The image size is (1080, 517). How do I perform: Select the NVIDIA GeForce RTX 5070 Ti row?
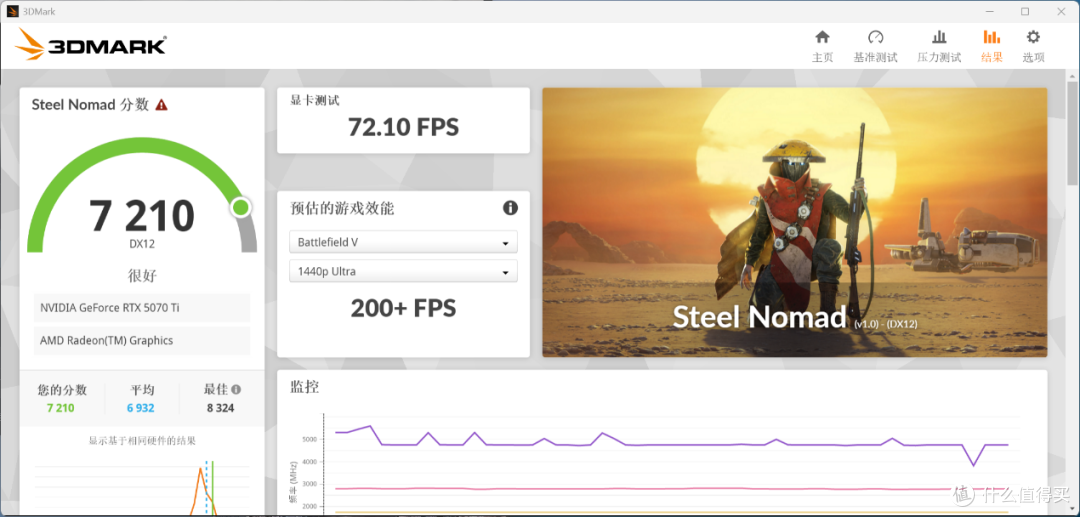coord(142,308)
